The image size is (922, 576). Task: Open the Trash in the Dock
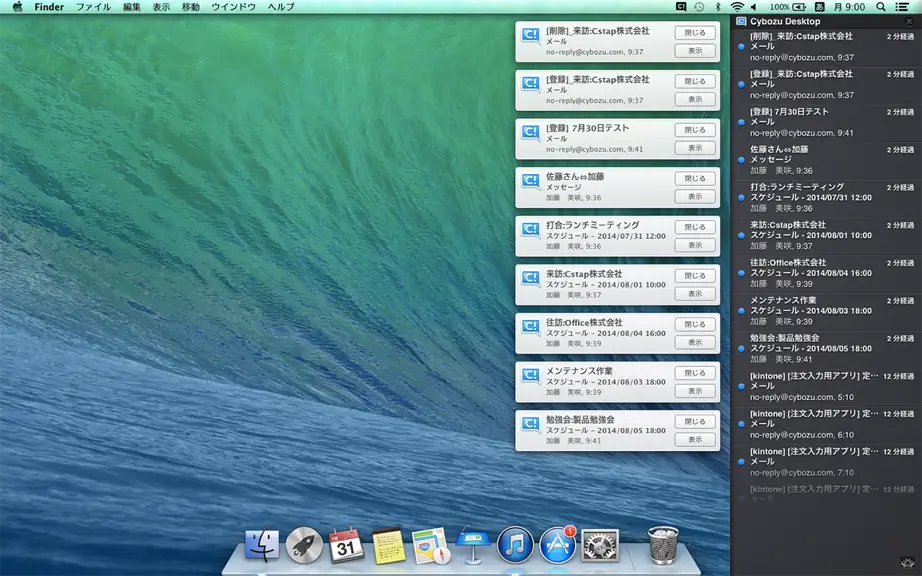(x=663, y=545)
